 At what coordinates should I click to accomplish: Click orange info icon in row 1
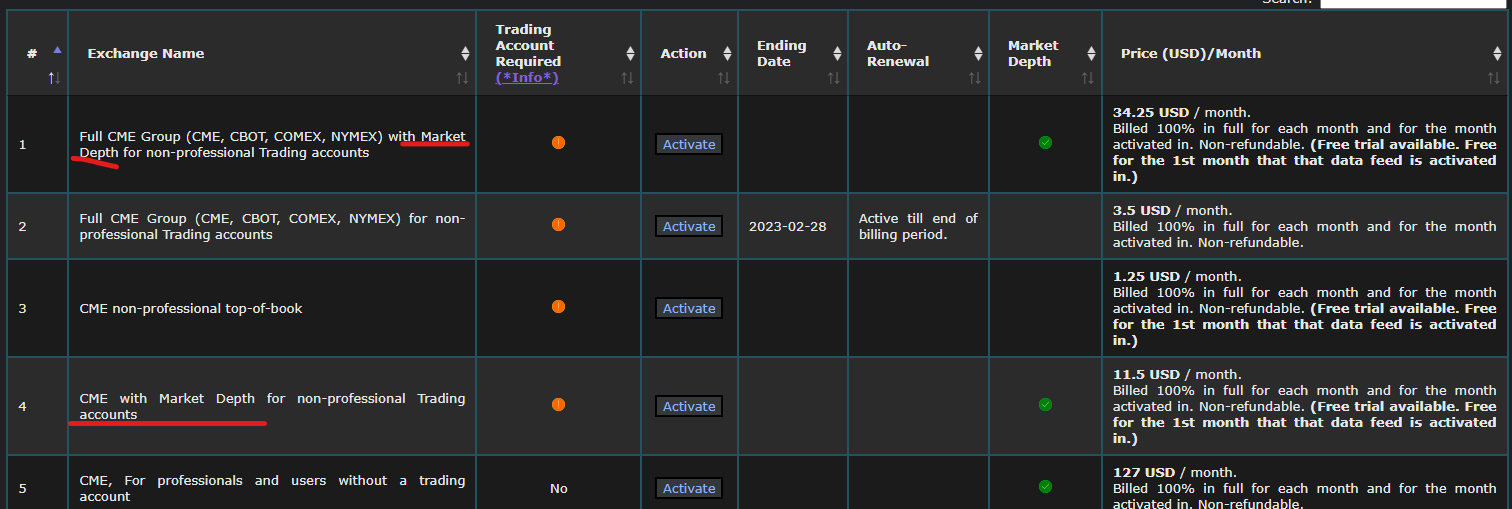click(x=558, y=142)
